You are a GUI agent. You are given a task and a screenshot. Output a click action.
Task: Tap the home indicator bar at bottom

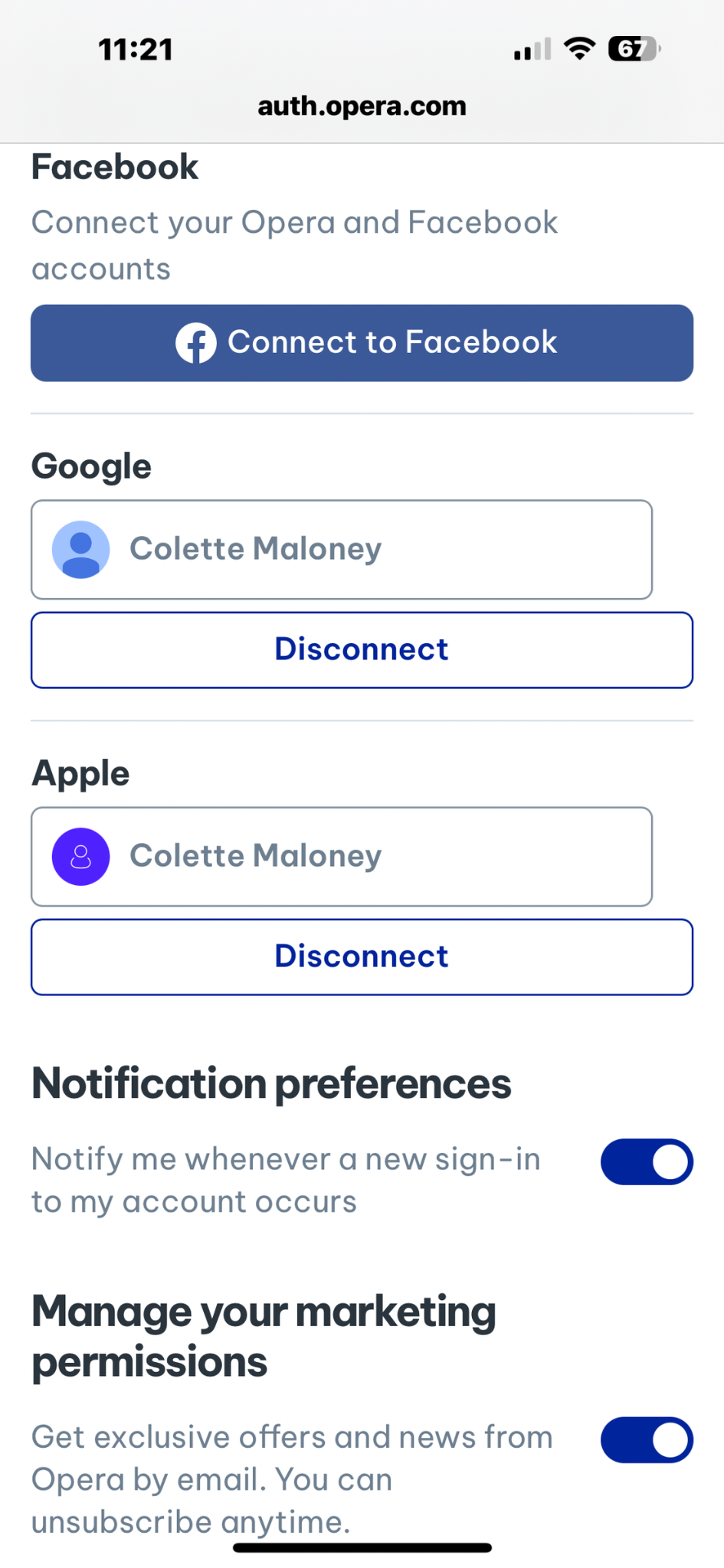point(362,1547)
